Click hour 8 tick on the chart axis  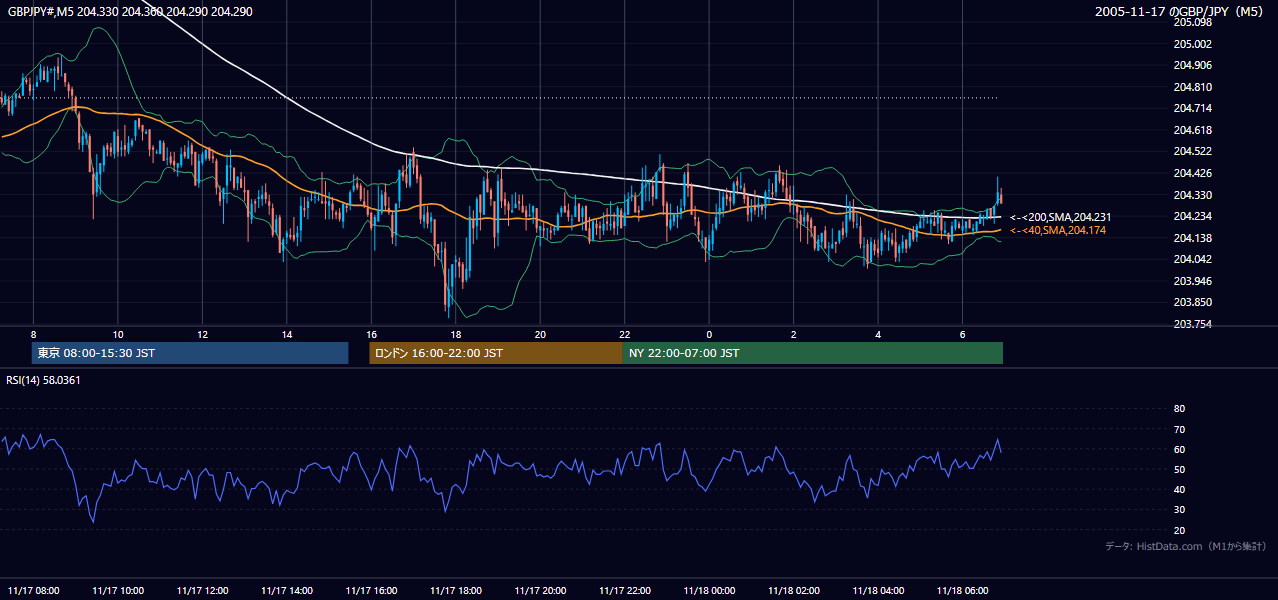(x=33, y=334)
